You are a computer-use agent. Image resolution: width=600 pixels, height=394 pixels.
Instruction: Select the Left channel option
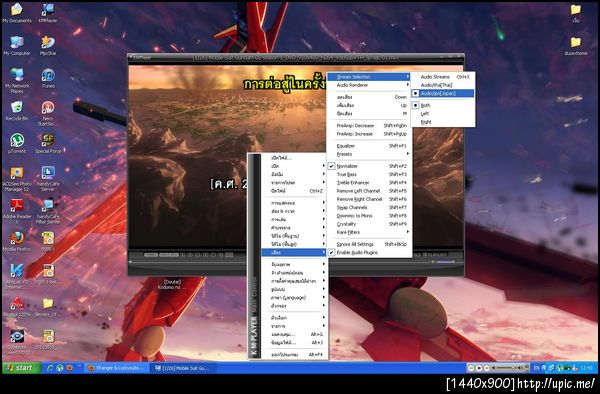(443, 114)
